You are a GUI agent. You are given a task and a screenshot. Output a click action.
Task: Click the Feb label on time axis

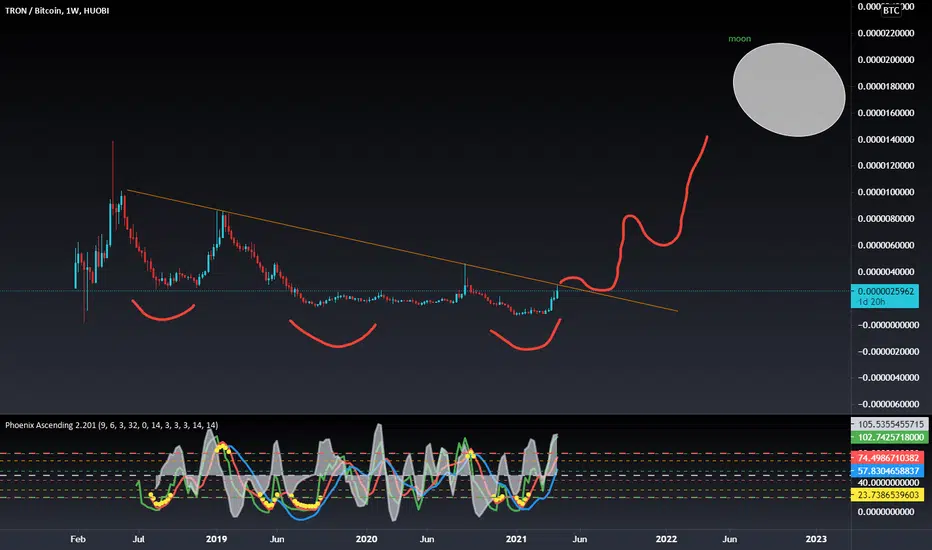[78, 539]
